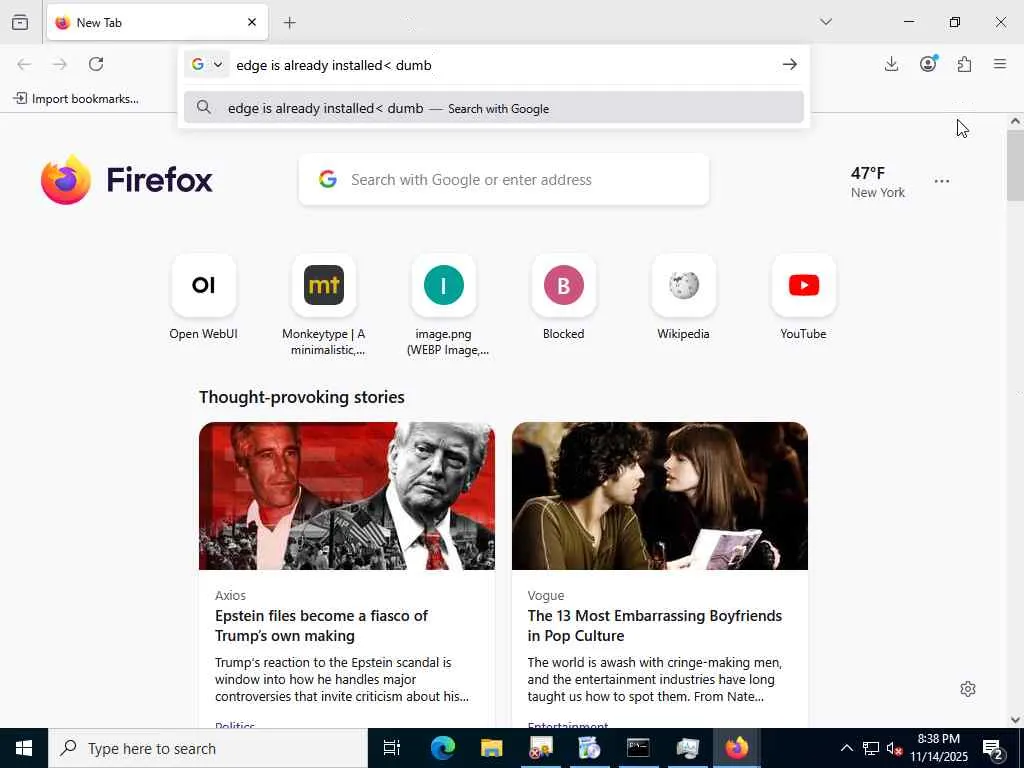The width and height of the screenshot is (1024, 768).
Task: Select the 'Search with Google' suggestion row
Action: pyautogui.click(x=493, y=108)
